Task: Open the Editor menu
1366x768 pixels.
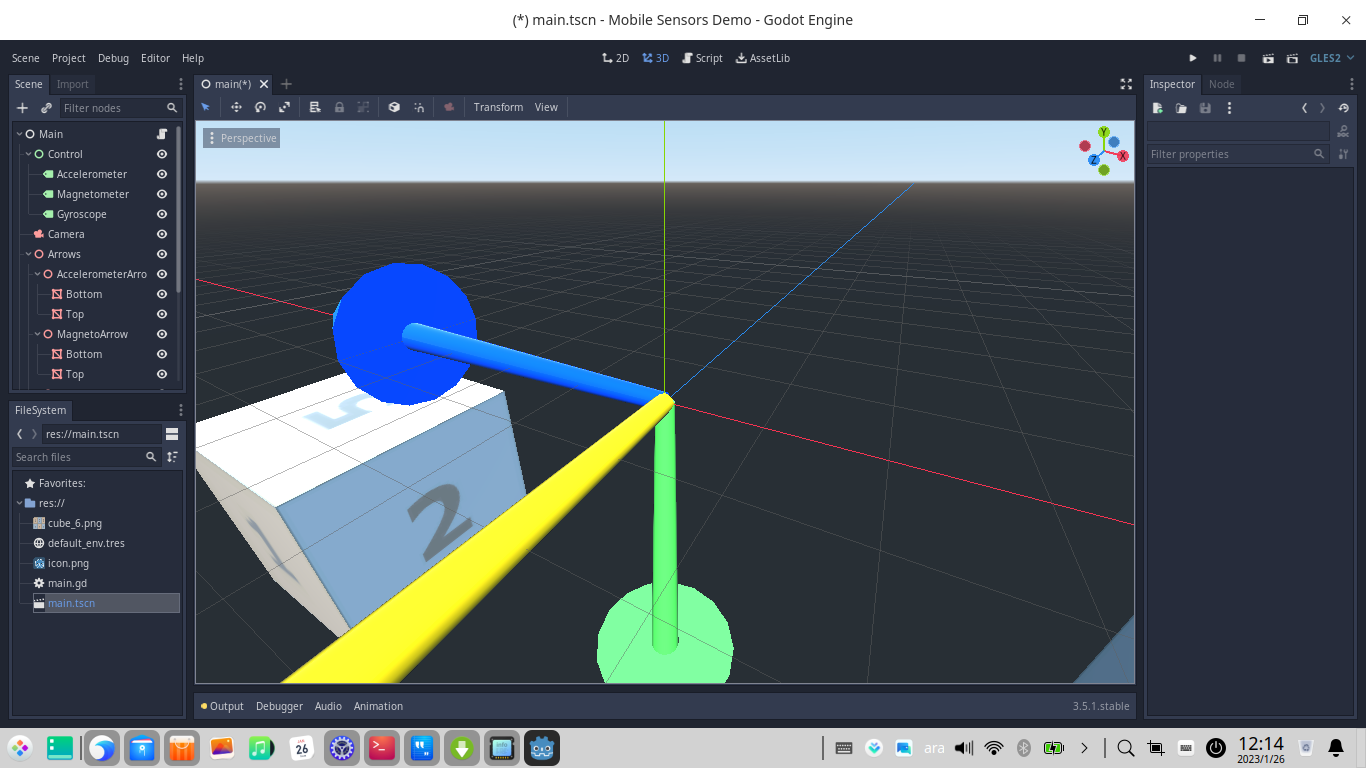Action: (155, 58)
